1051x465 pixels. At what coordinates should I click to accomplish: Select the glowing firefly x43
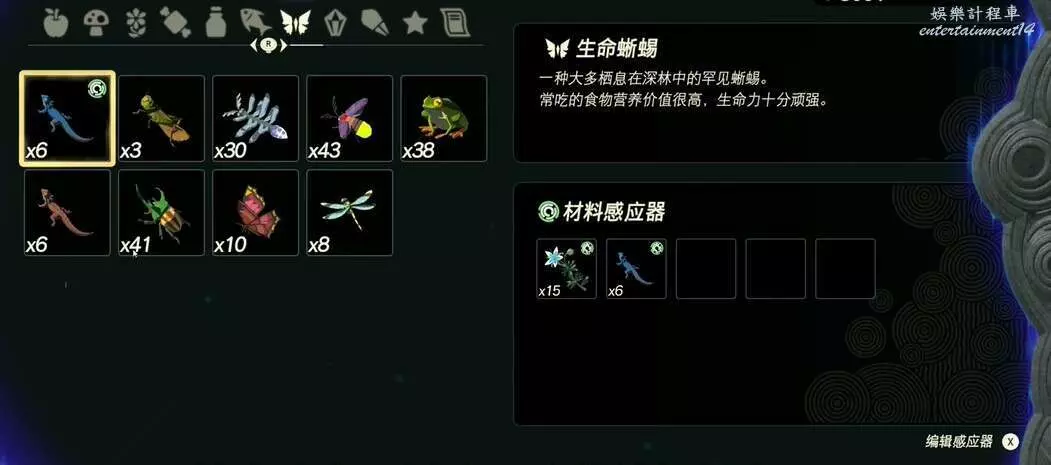coord(349,118)
